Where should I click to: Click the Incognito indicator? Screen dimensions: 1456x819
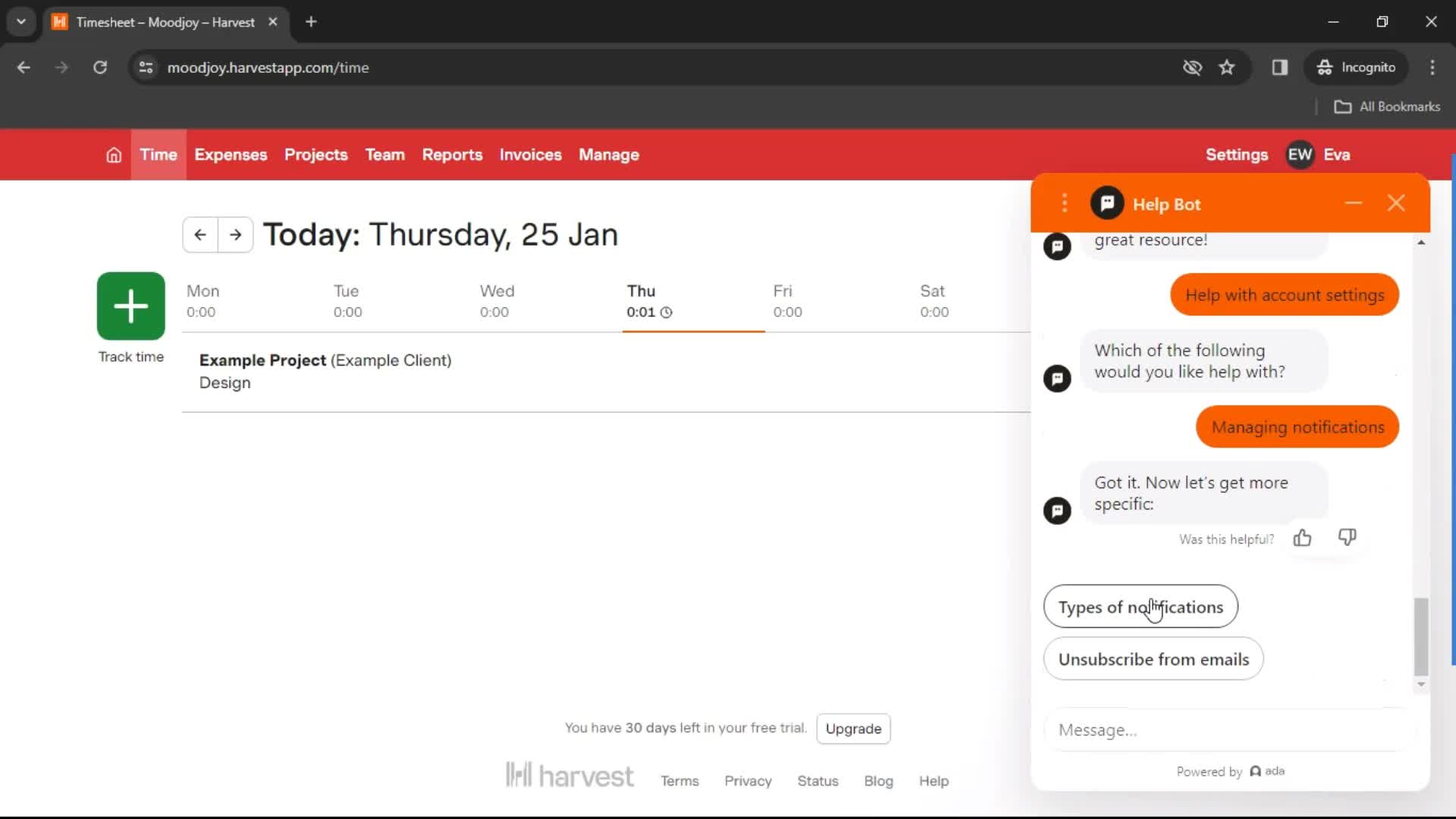tap(1356, 67)
